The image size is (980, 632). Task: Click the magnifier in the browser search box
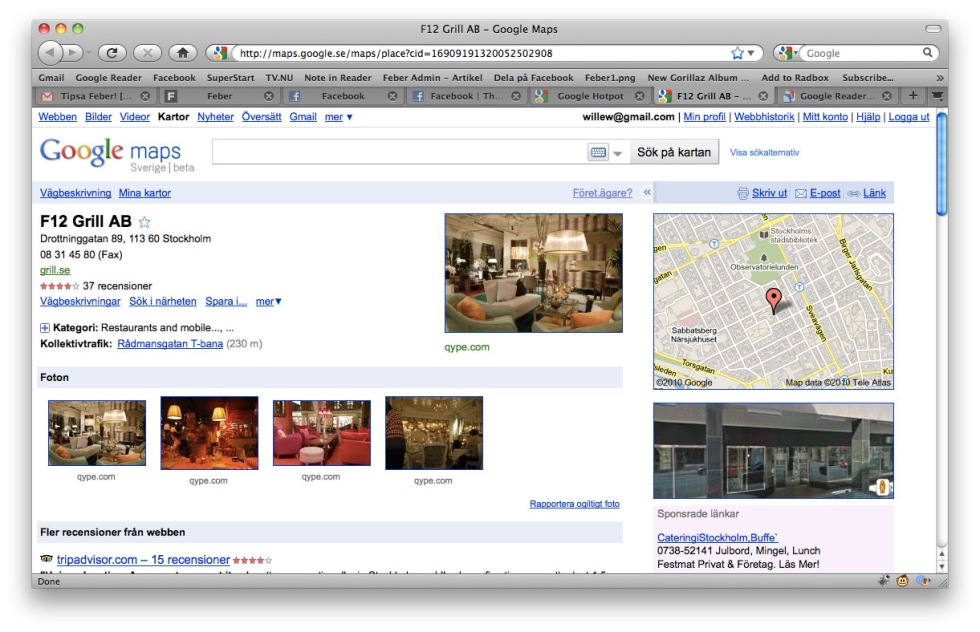tap(928, 53)
